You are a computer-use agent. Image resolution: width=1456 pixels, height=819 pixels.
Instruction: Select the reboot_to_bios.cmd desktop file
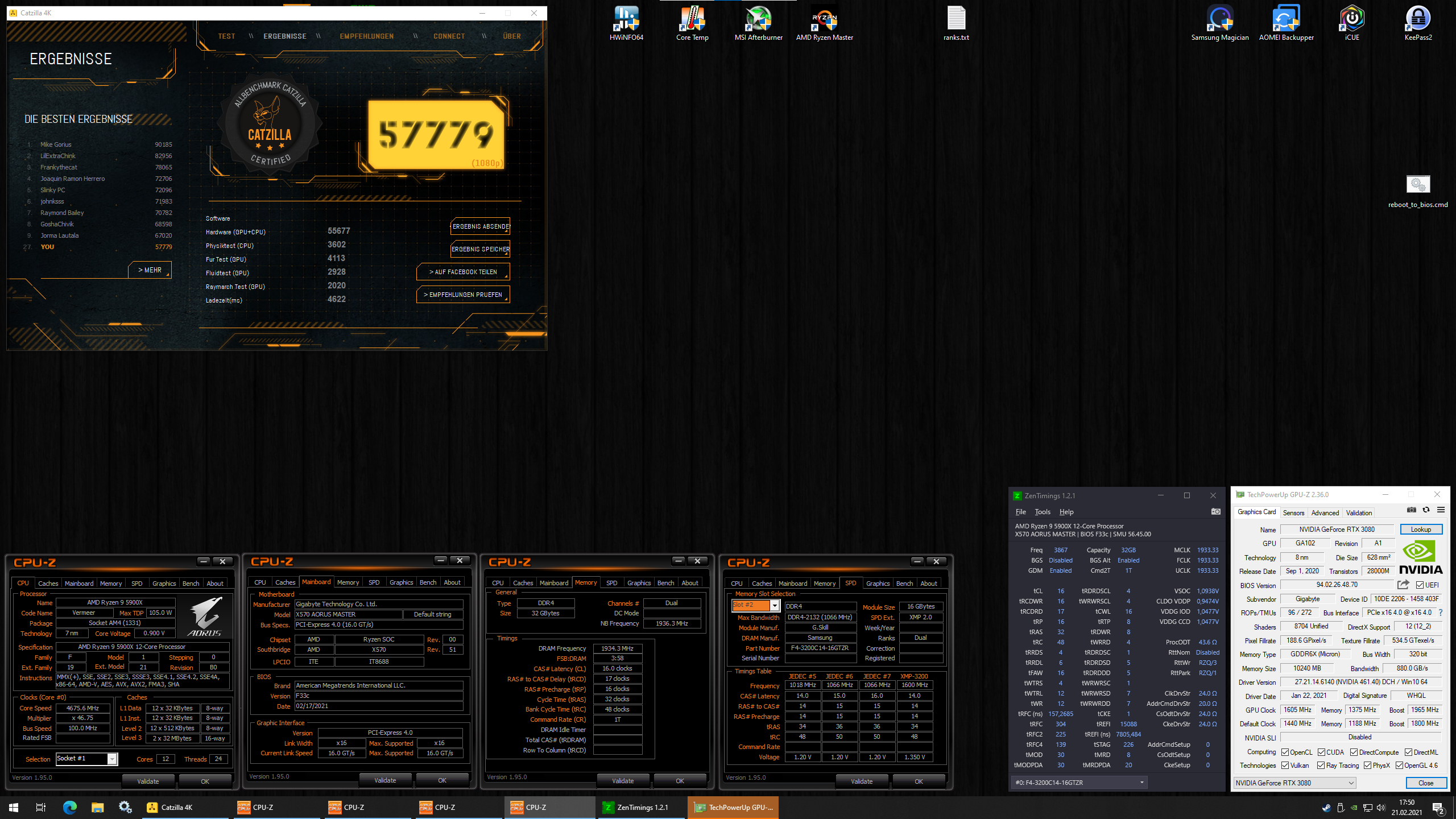[1418, 192]
